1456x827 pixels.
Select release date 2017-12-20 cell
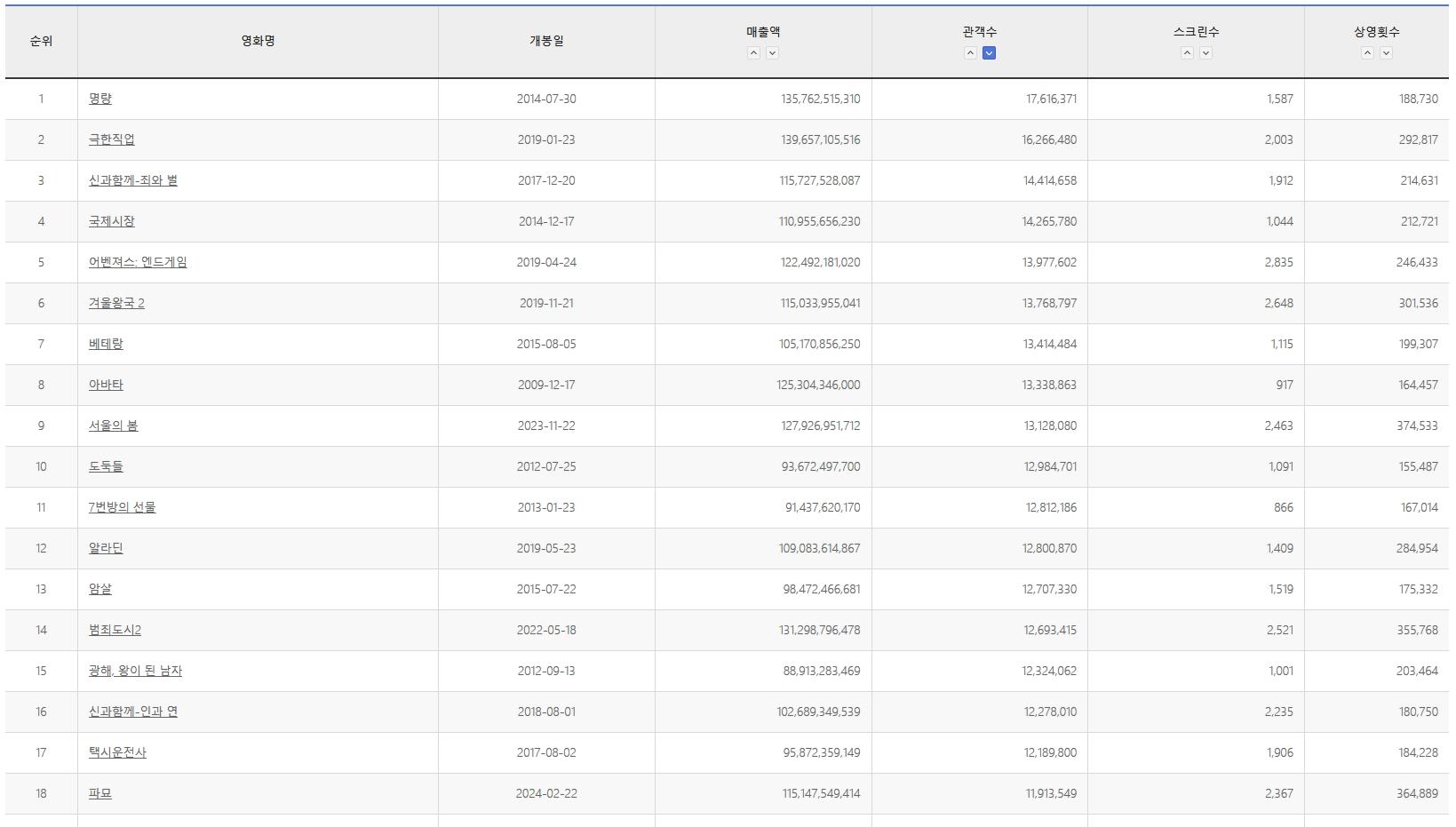coord(546,180)
